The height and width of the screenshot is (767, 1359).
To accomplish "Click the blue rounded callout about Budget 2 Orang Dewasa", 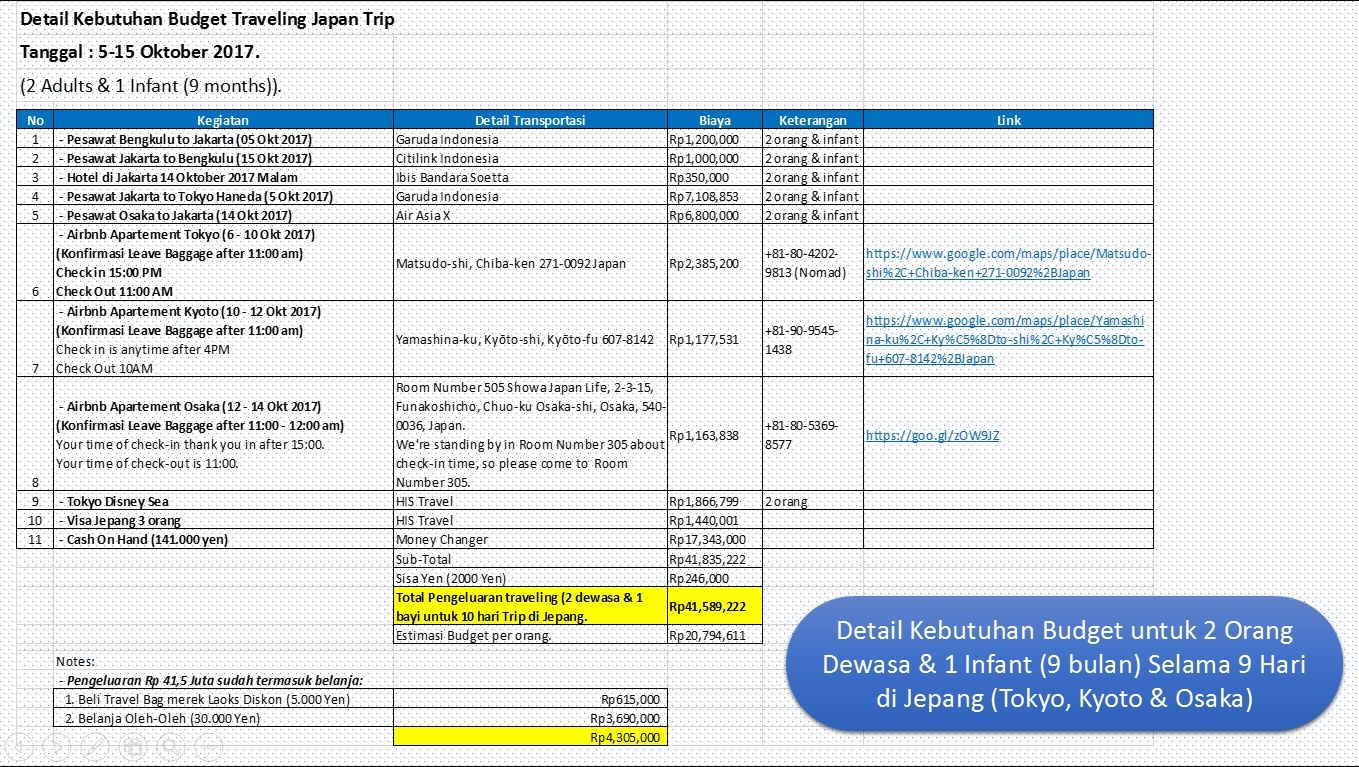I will tap(1064, 663).
